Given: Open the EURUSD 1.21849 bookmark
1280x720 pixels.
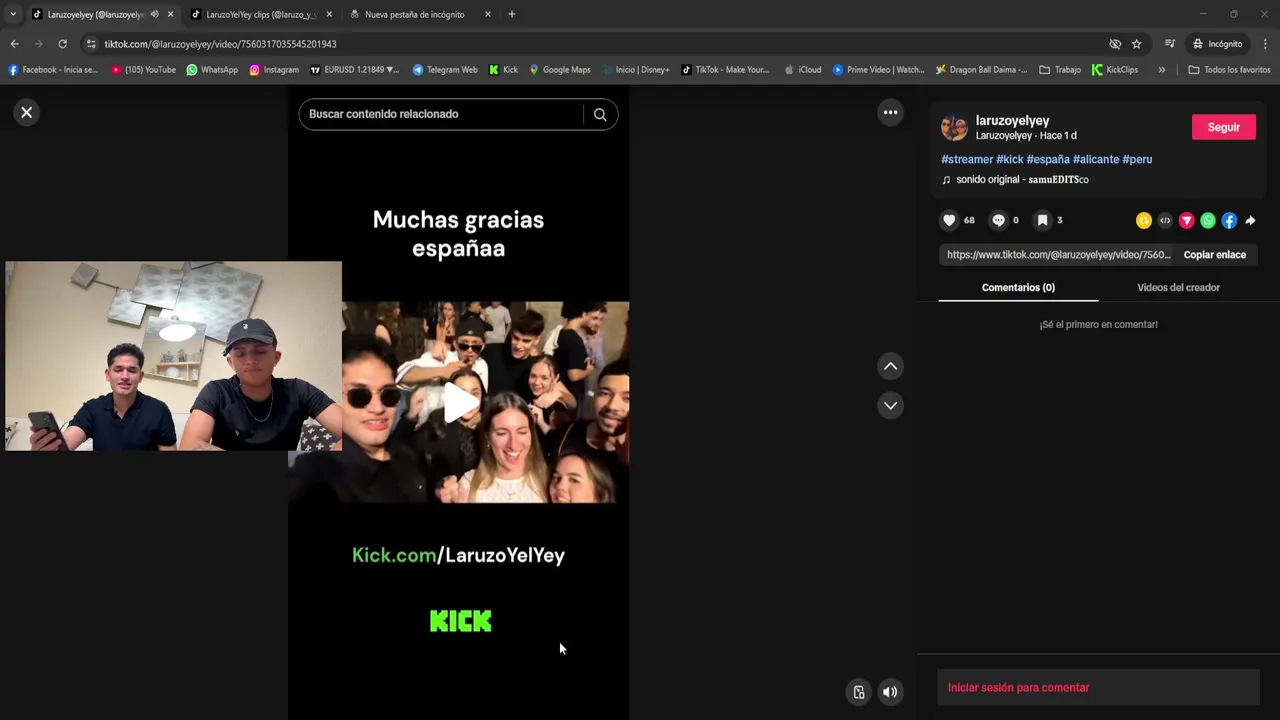Looking at the screenshot, I should pyautogui.click(x=354, y=70).
